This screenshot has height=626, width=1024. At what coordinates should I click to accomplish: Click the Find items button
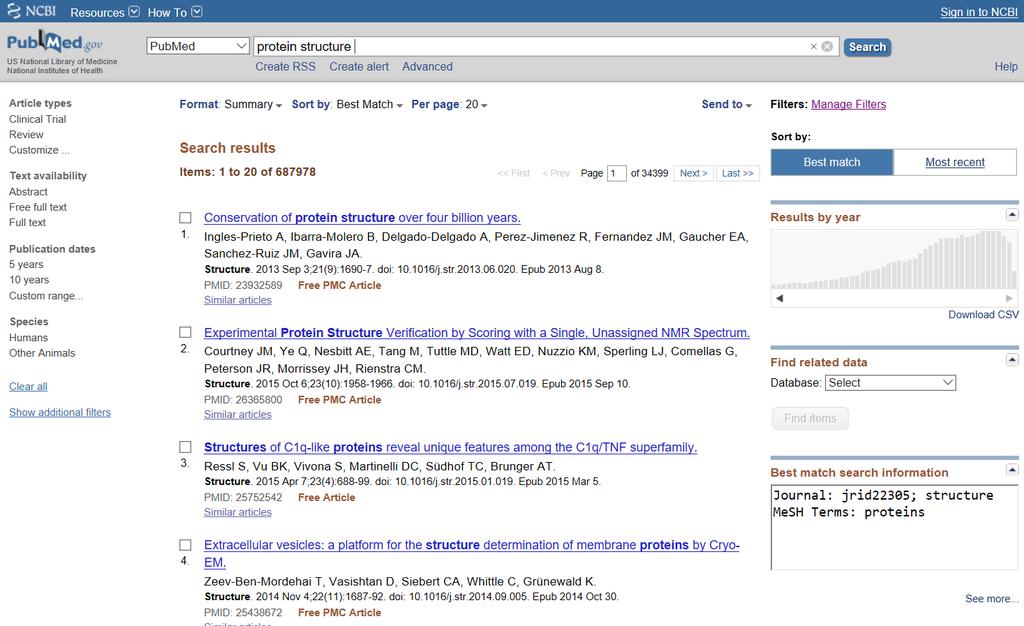point(810,418)
